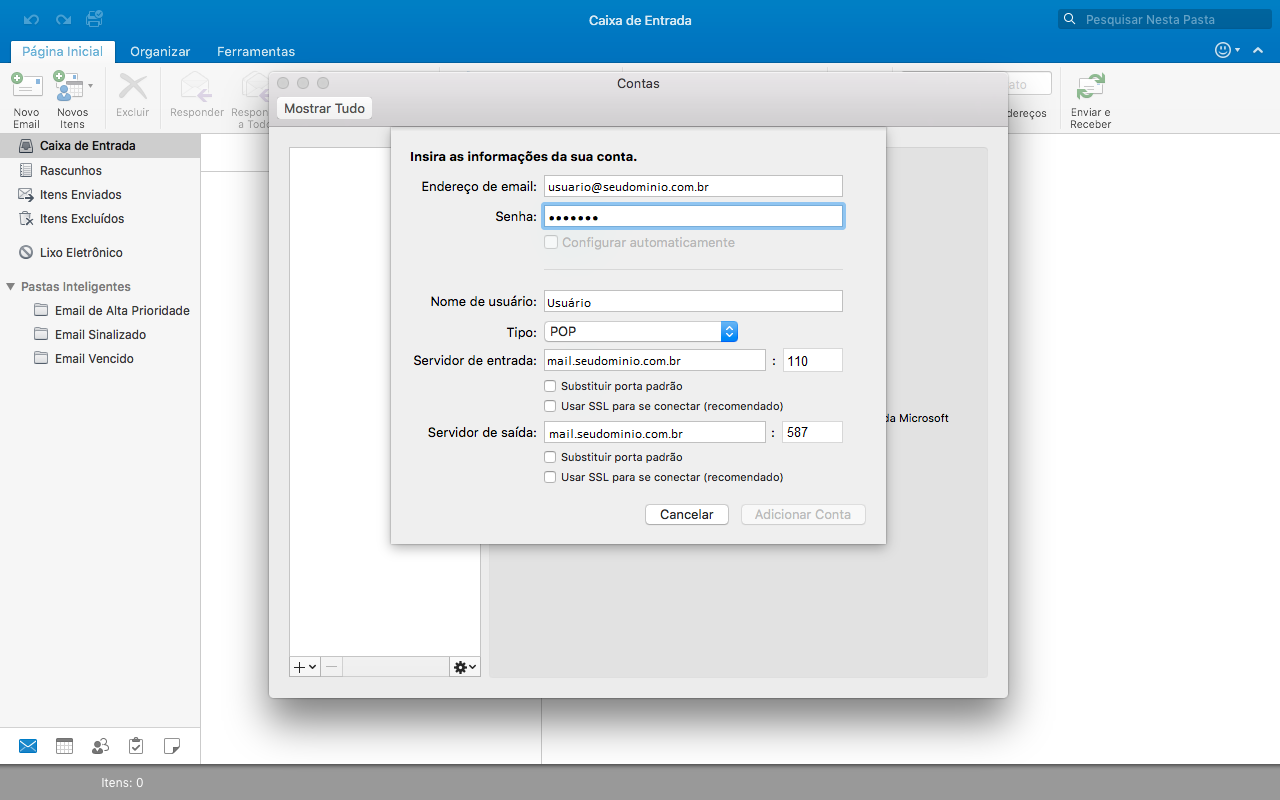The height and width of the screenshot is (800, 1280).
Task: Select the Lixo Eletrônico folder
Action: 81,253
